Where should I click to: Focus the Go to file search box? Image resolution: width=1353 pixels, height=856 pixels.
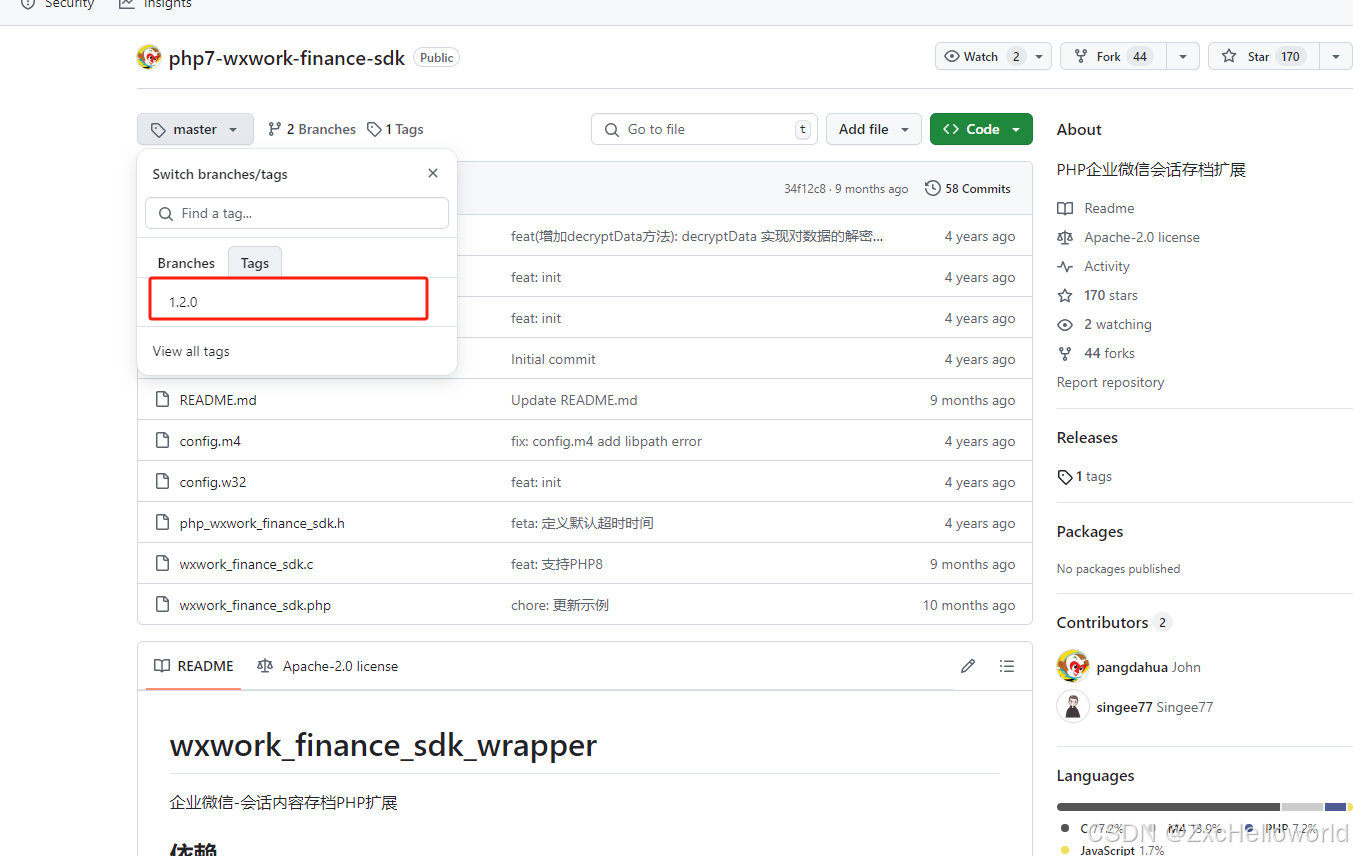tap(704, 129)
